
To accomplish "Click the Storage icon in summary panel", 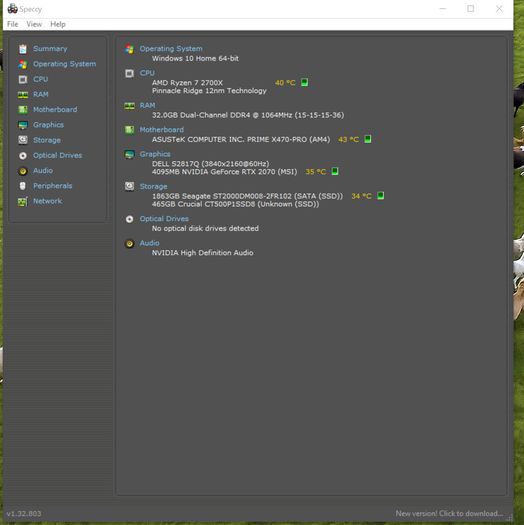I will coord(130,186).
